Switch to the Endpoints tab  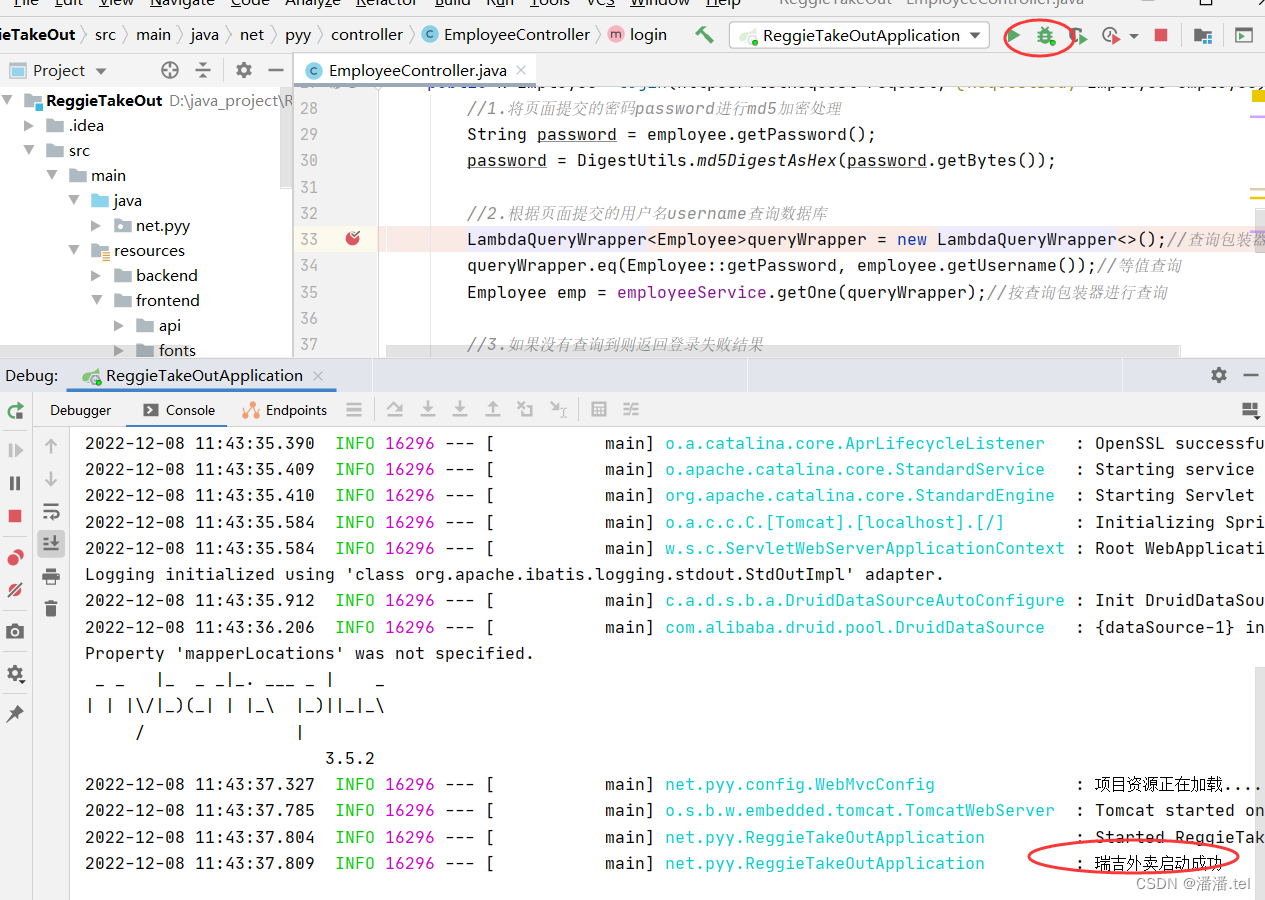click(285, 410)
